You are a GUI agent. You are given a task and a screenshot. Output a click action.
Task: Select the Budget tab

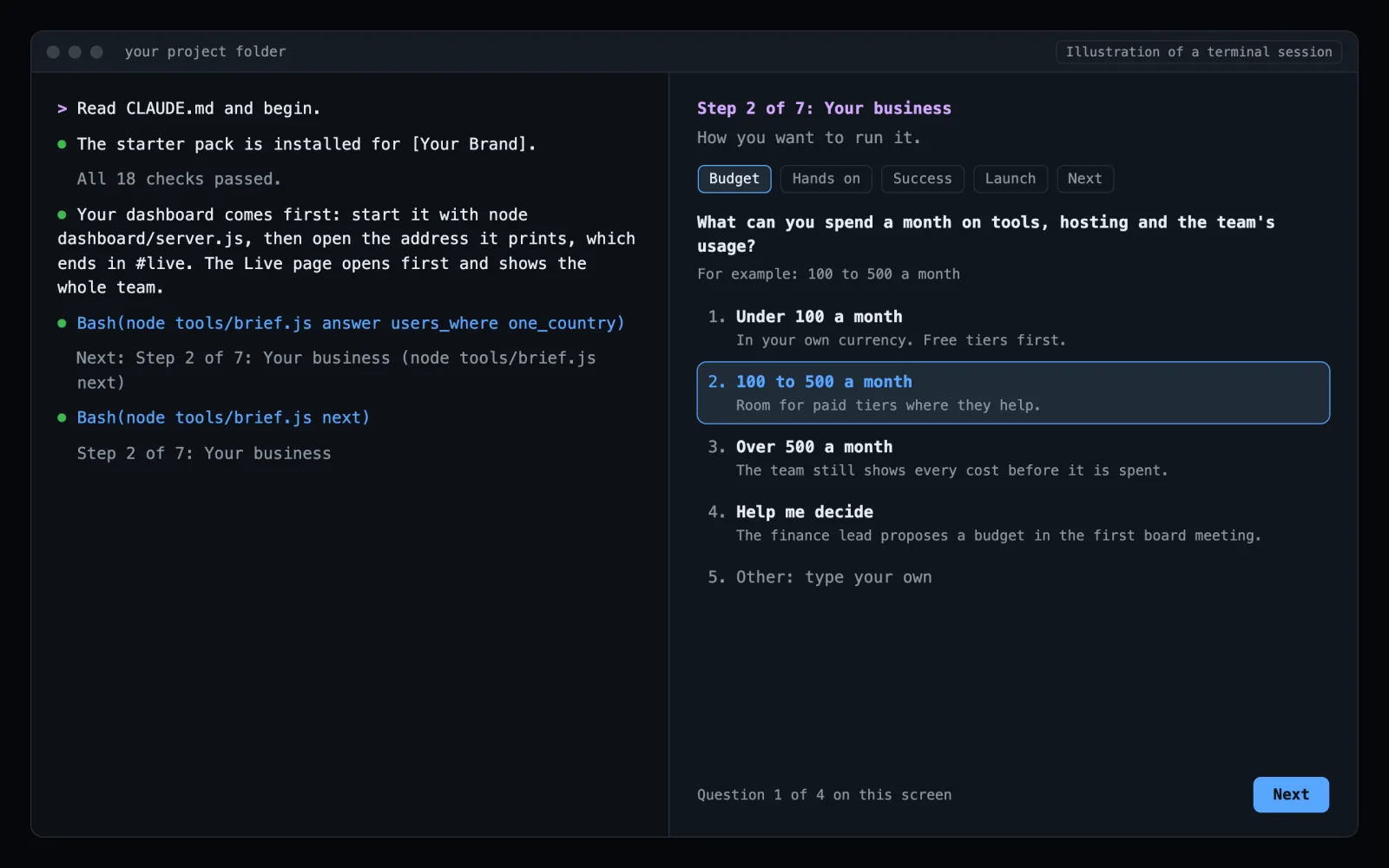pos(734,179)
